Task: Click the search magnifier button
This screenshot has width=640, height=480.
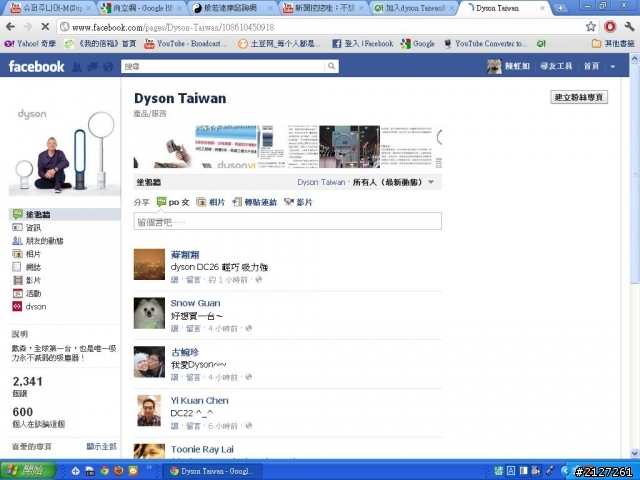Action: pos(331,66)
